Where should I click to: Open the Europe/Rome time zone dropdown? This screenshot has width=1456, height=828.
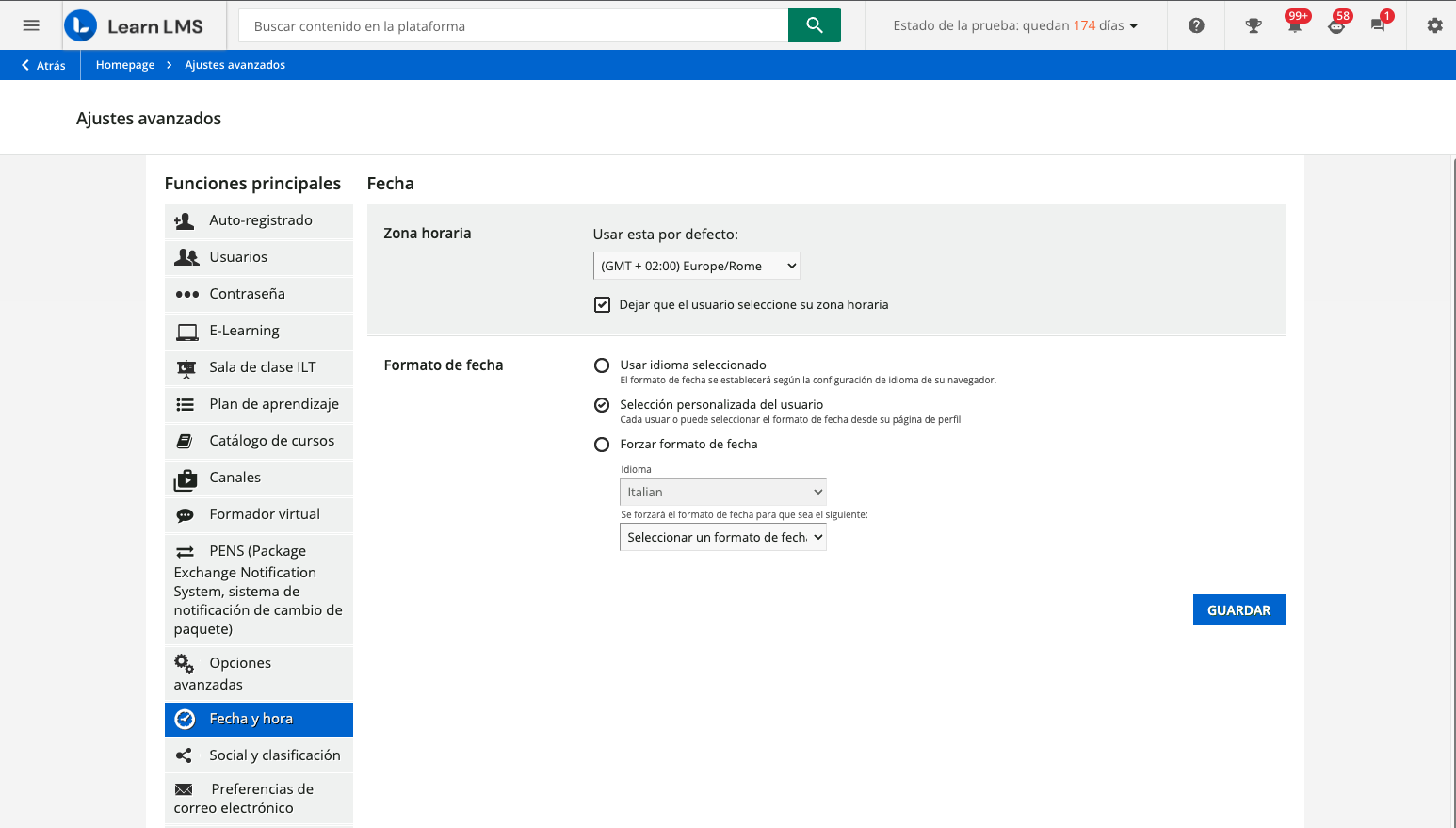pos(697,266)
